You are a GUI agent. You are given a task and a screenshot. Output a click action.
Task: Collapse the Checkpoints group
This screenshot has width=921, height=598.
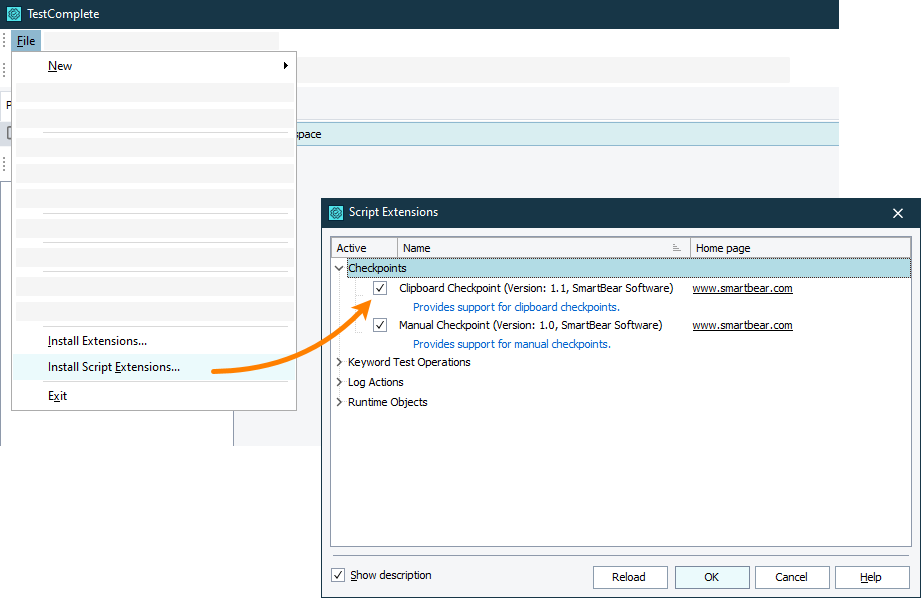339,268
